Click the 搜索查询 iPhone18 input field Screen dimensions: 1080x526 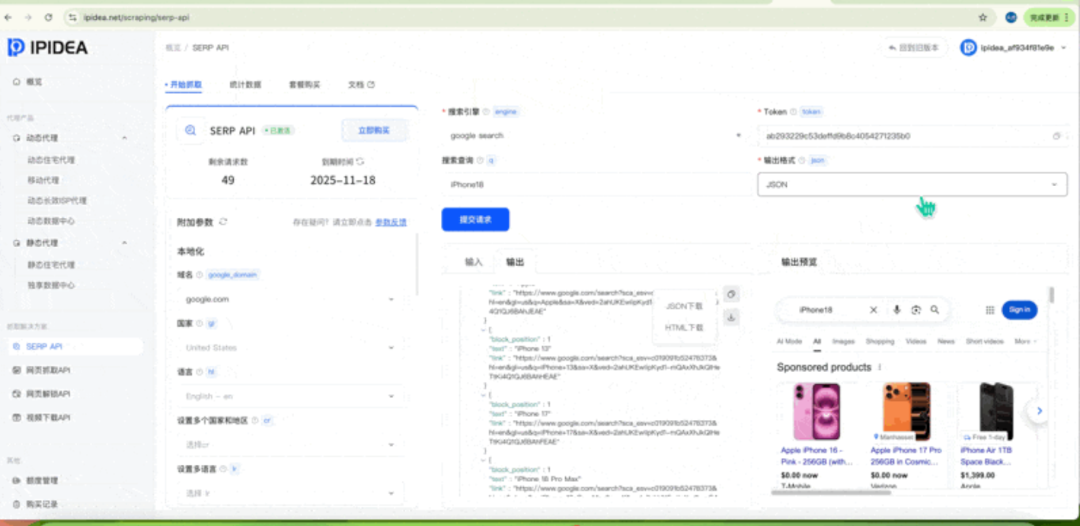click(596, 185)
